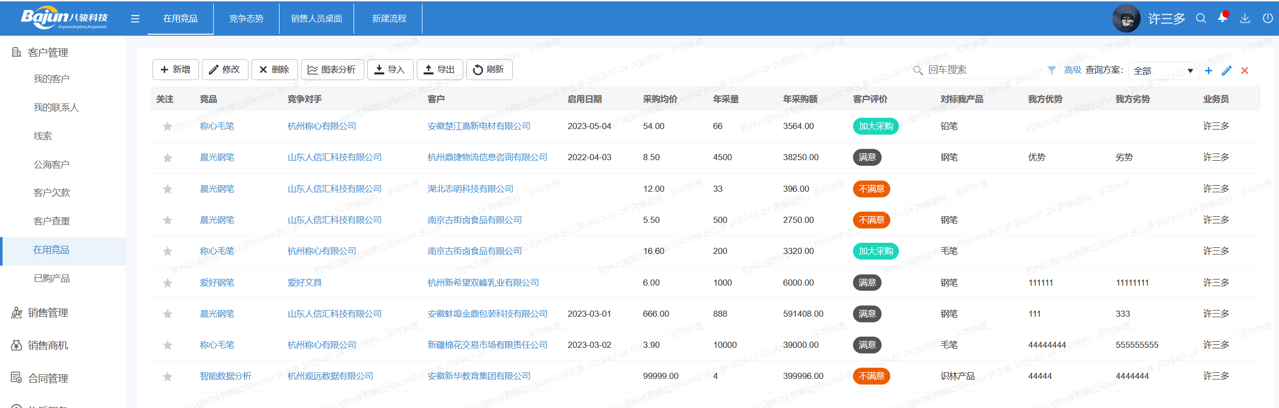
Task: Toggle the favorite star for 智能数据分析 row
Action: coord(167,377)
